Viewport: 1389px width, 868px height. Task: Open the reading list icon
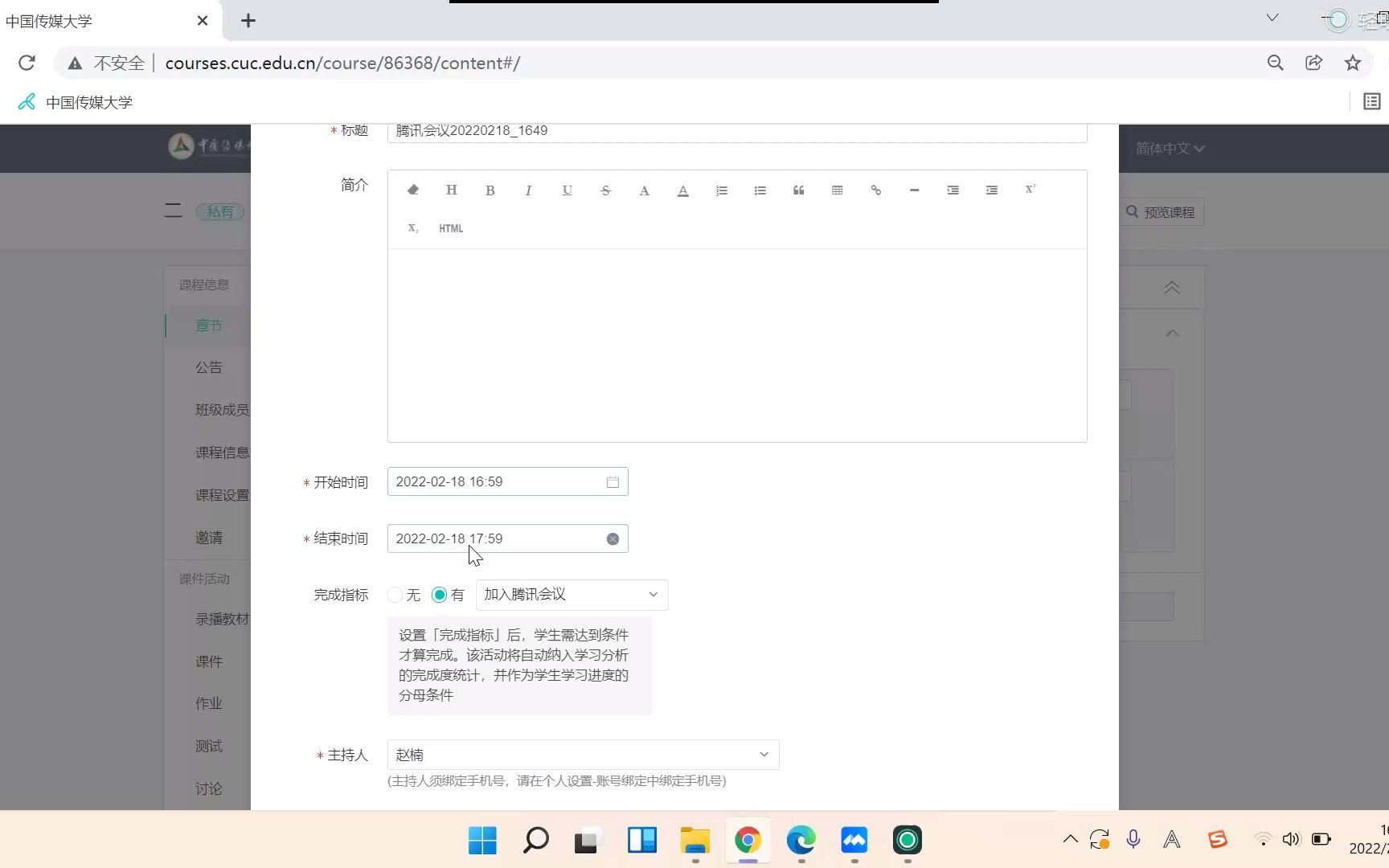point(1372,101)
